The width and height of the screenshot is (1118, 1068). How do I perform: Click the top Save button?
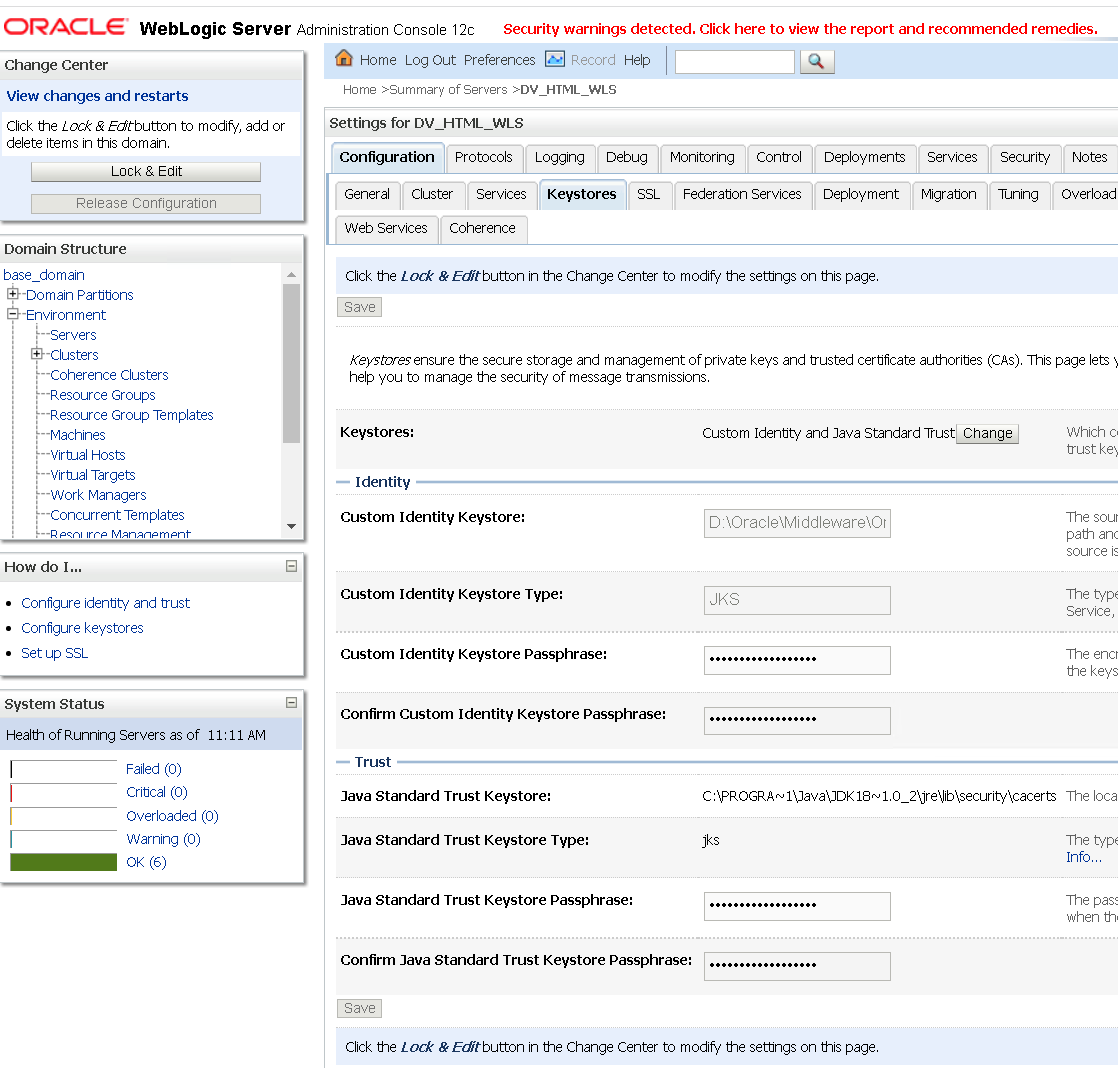click(359, 307)
